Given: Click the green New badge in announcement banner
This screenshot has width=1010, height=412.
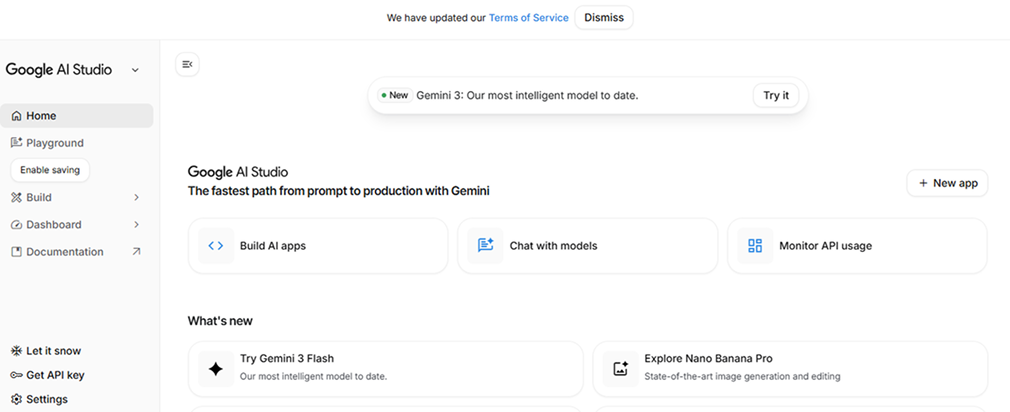Looking at the screenshot, I should (x=395, y=95).
